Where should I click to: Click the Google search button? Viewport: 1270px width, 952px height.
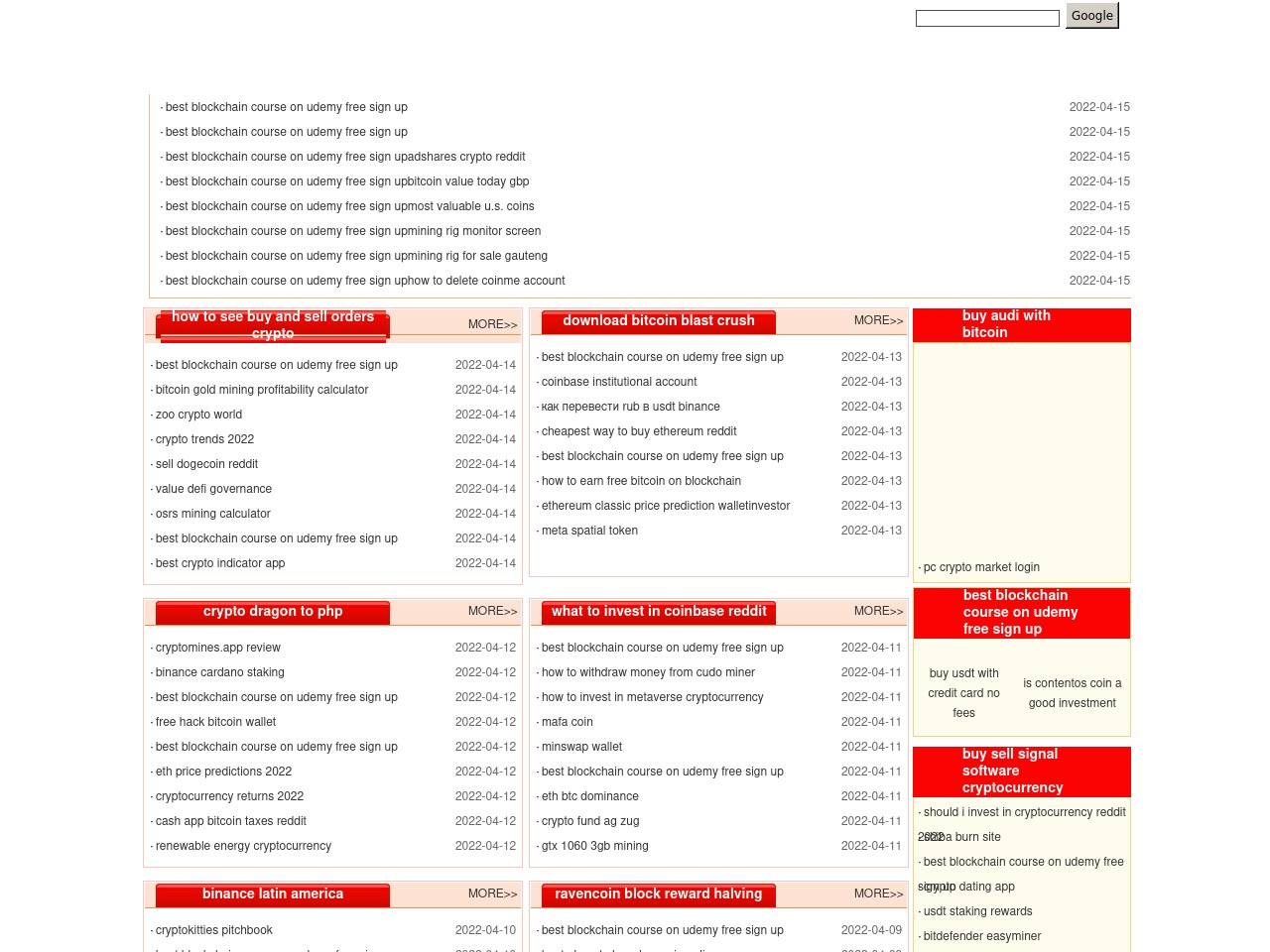[x=1091, y=16]
